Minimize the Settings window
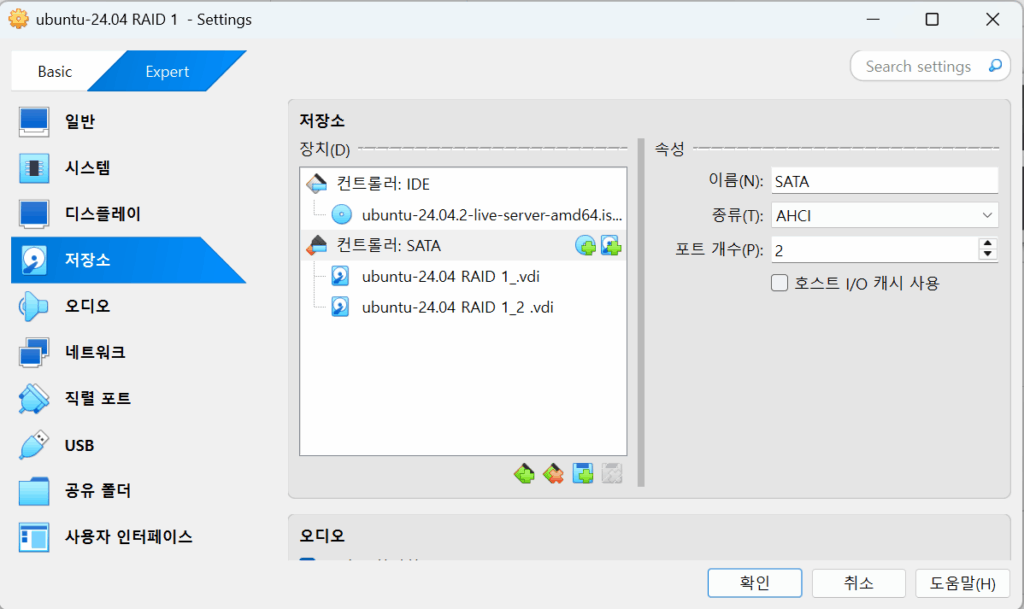This screenshot has width=1024, height=609. click(x=873, y=20)
